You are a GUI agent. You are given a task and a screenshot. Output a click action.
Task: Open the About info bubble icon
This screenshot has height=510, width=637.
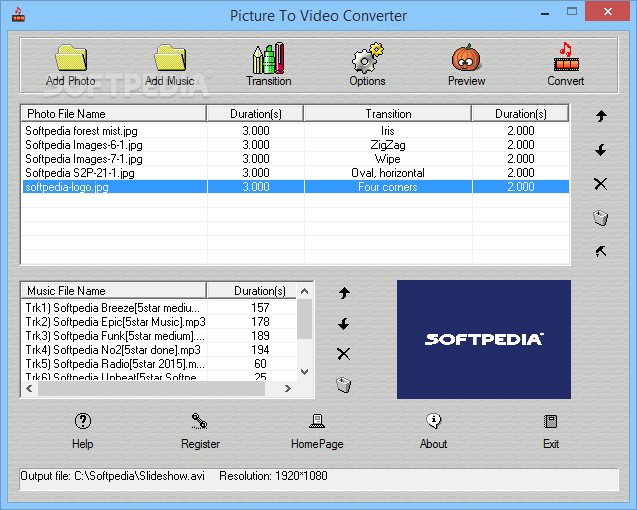434,421
